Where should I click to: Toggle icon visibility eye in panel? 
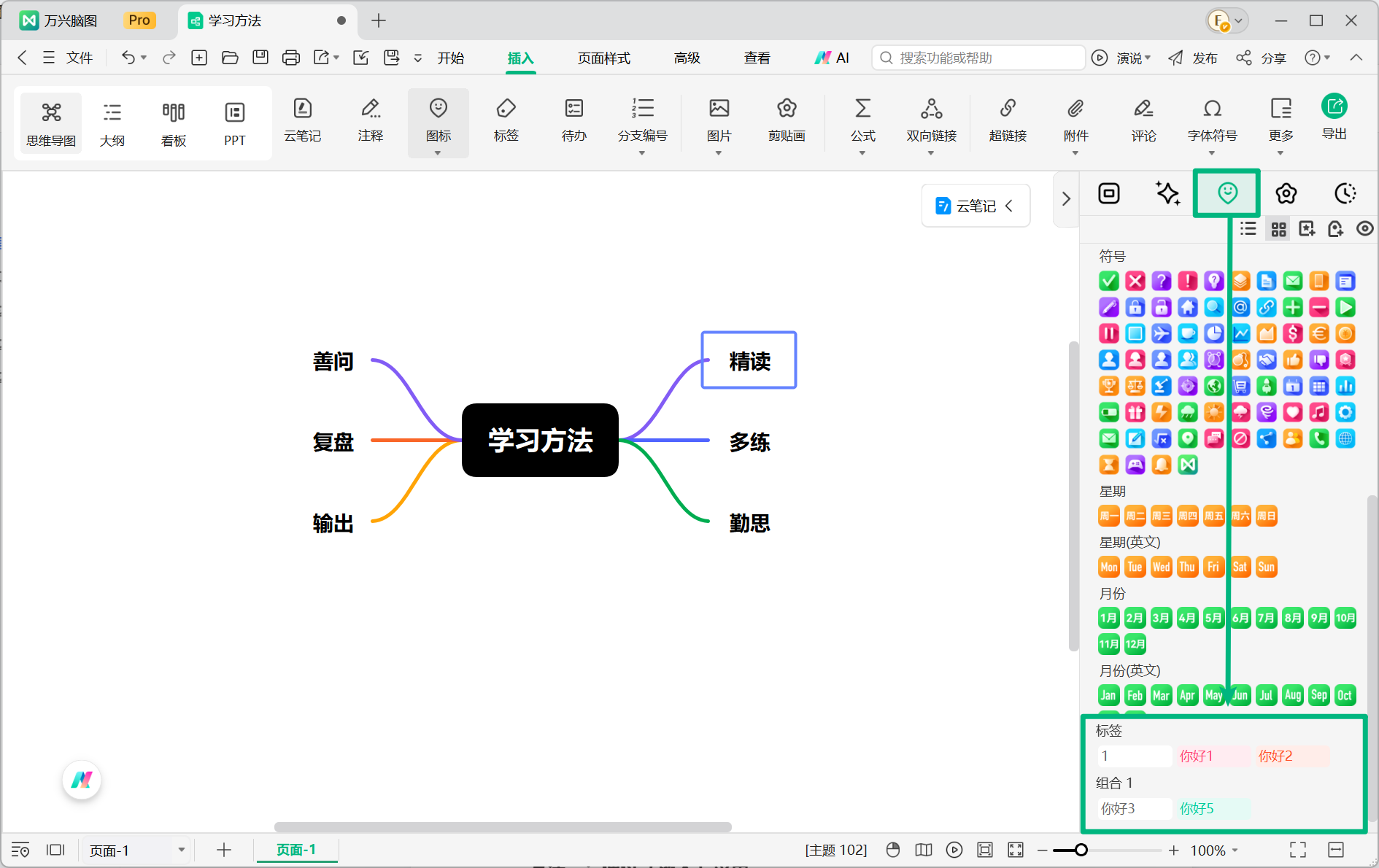1364,229
